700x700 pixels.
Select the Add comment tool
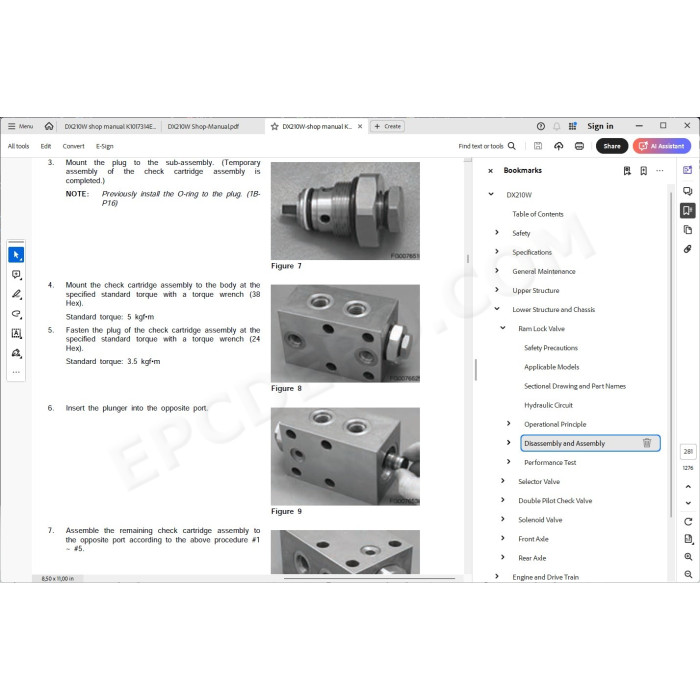17,275
